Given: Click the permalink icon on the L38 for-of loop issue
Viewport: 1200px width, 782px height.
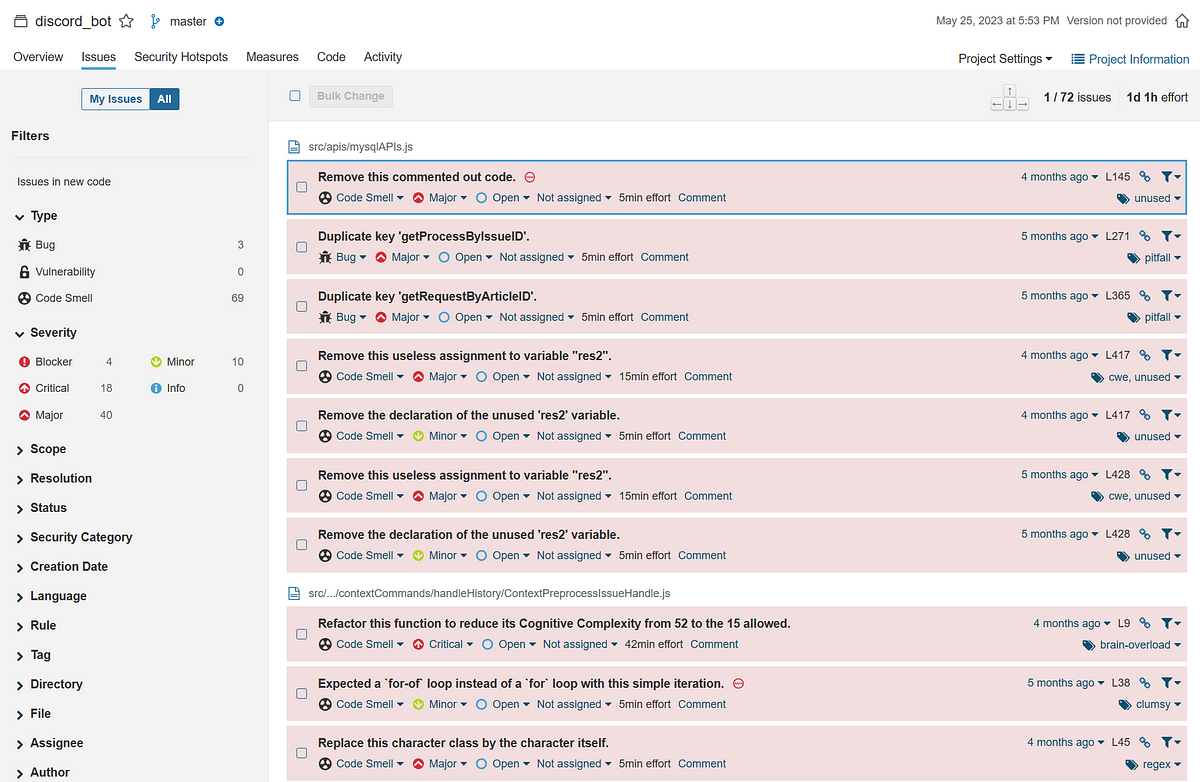Looking at the screenshot, I should point(1145,683).
